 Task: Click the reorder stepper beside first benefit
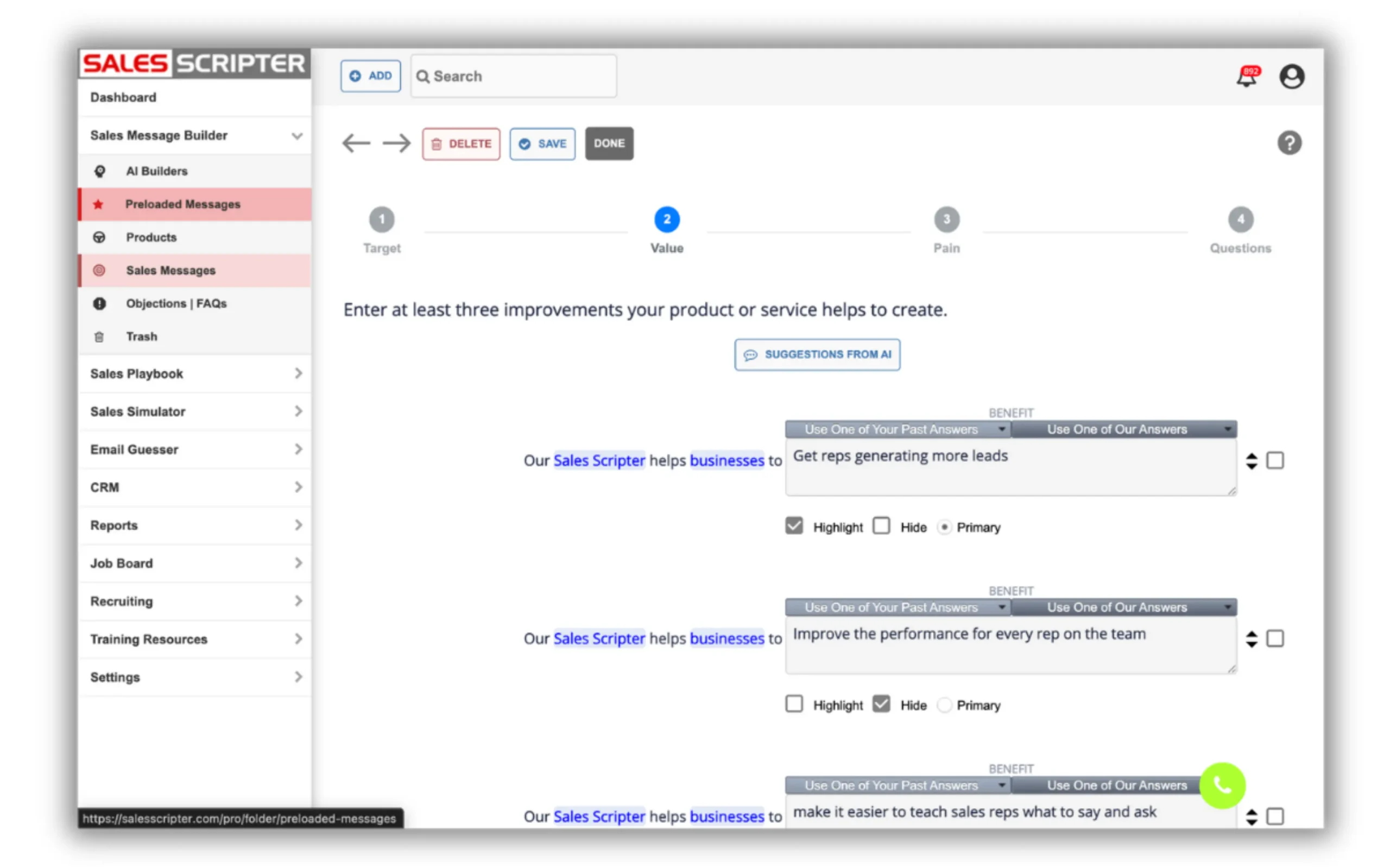(1252, 460)
